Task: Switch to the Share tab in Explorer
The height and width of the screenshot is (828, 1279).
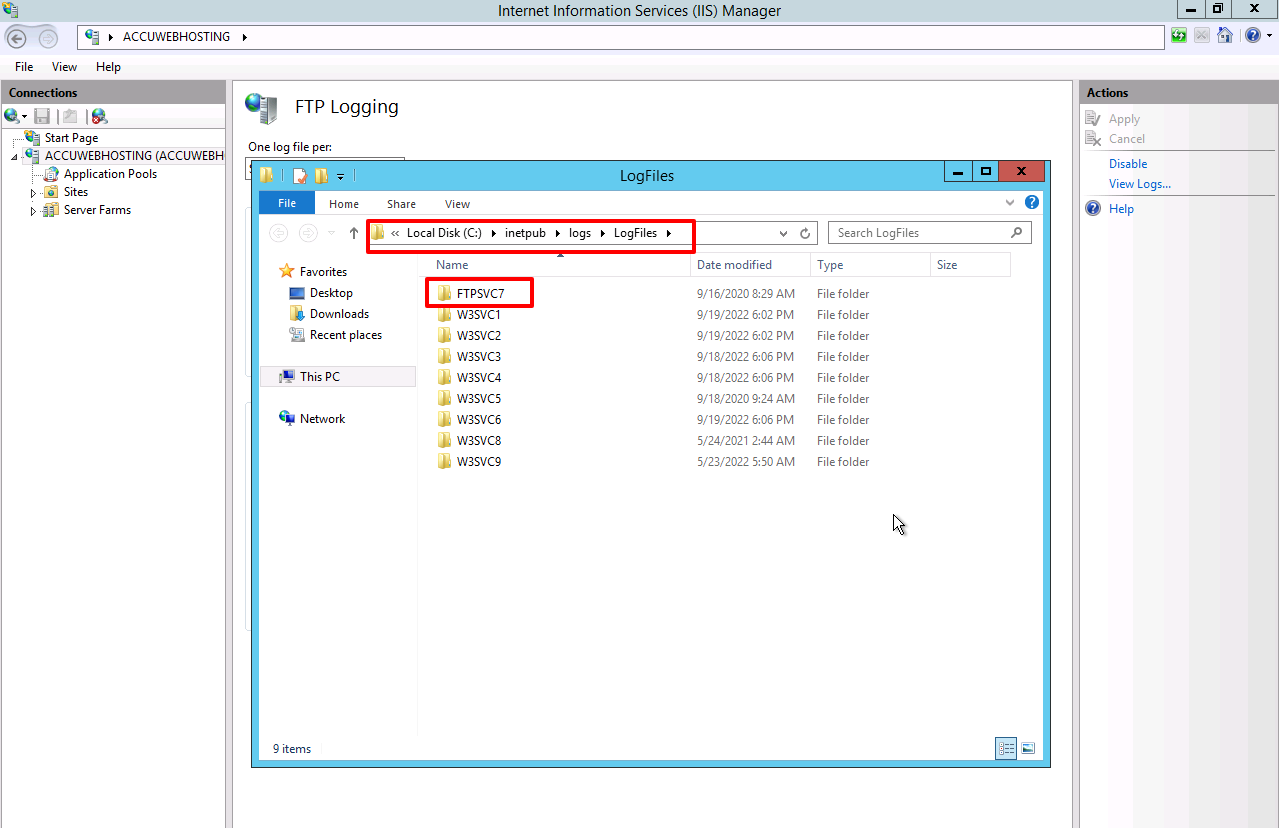Action: (400, 203)
